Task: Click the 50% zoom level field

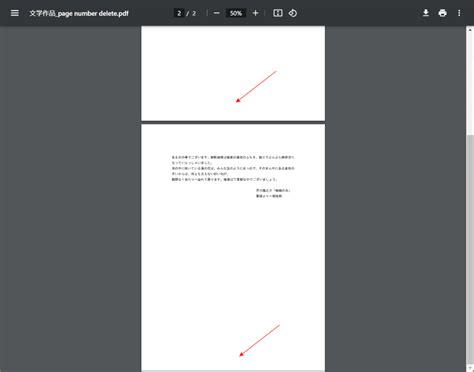Action: pyautogui.click(x=236, y=13)
